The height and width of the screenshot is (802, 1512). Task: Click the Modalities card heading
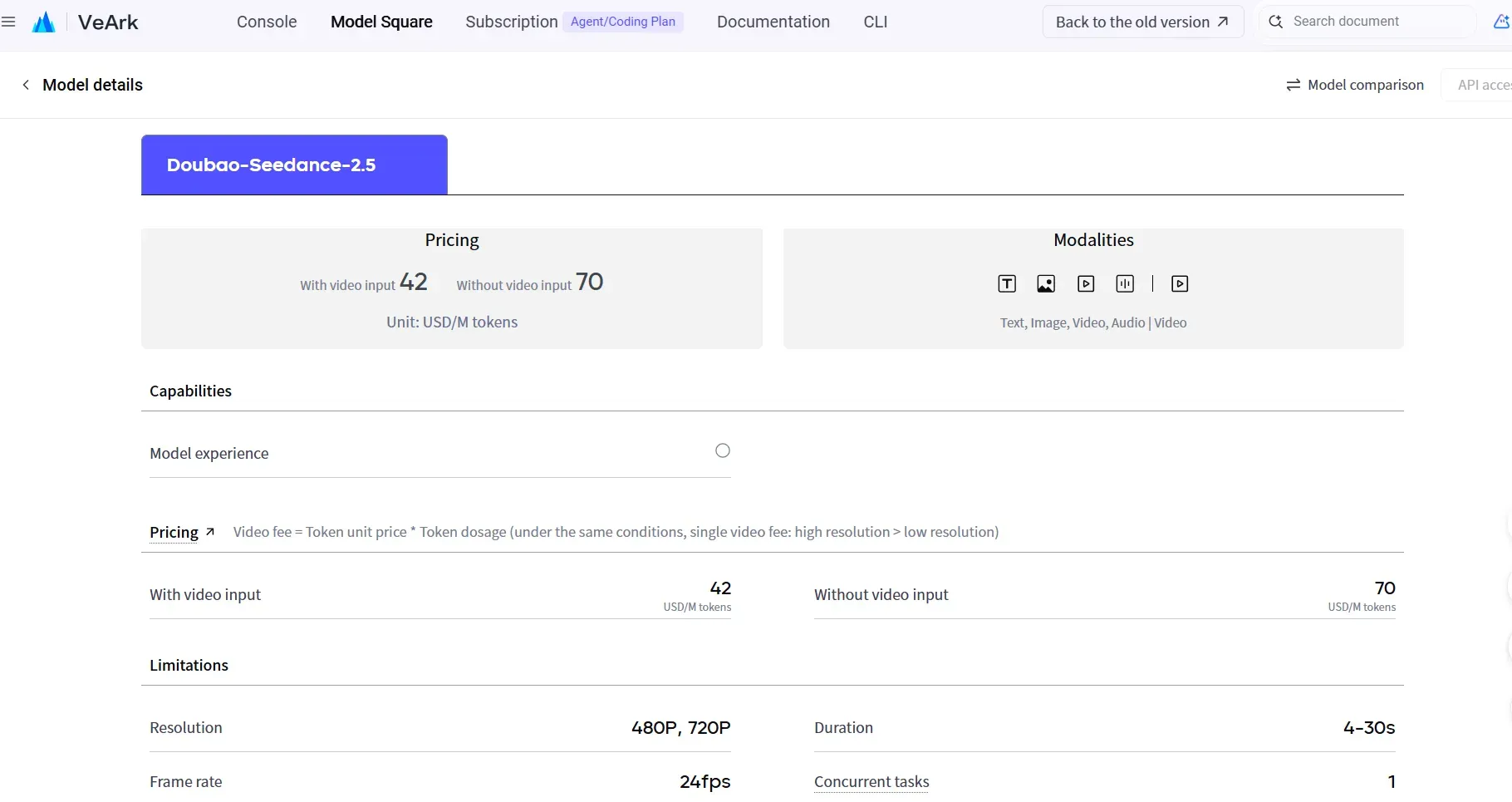click(1093, 240)
